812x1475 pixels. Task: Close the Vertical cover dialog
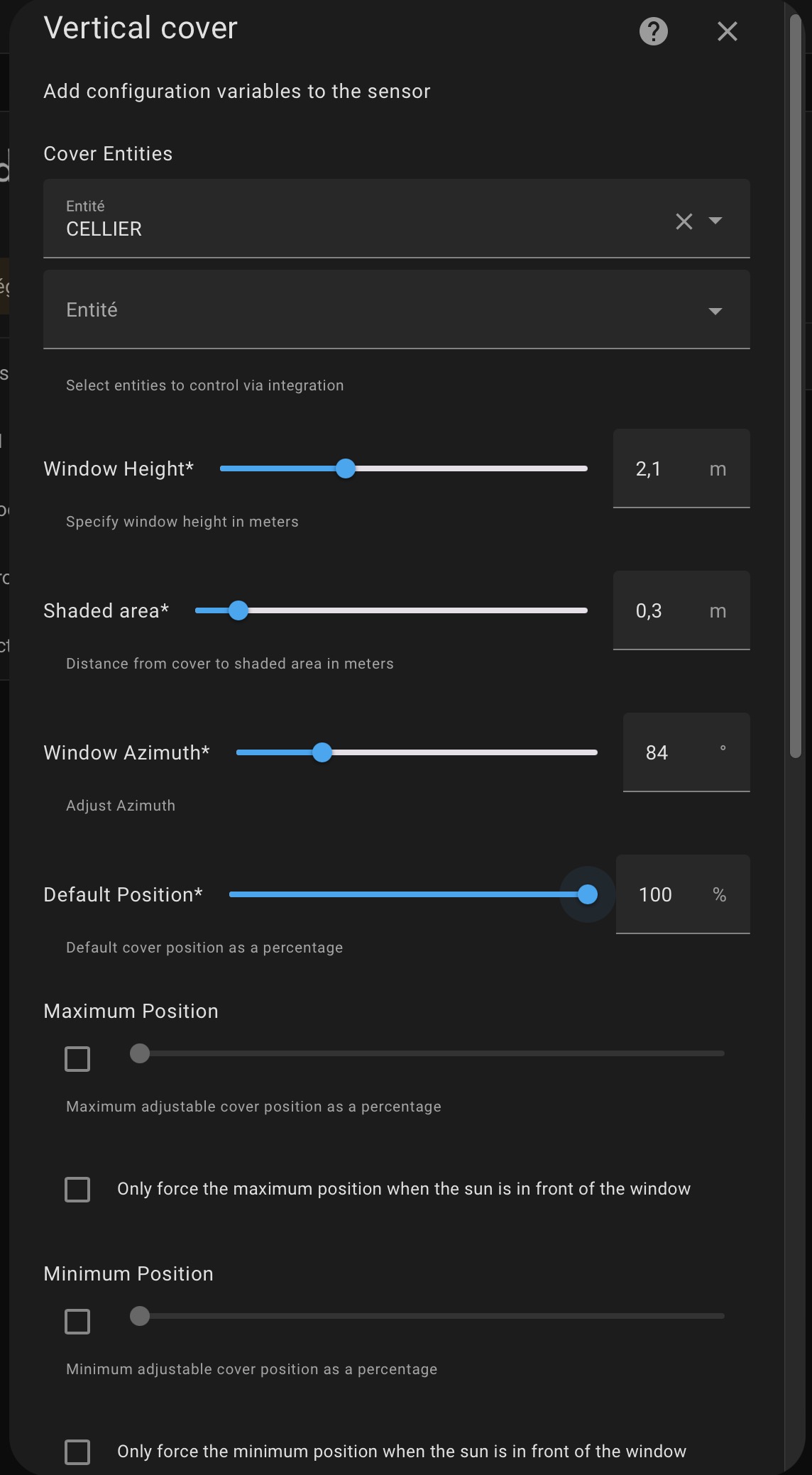727,31
